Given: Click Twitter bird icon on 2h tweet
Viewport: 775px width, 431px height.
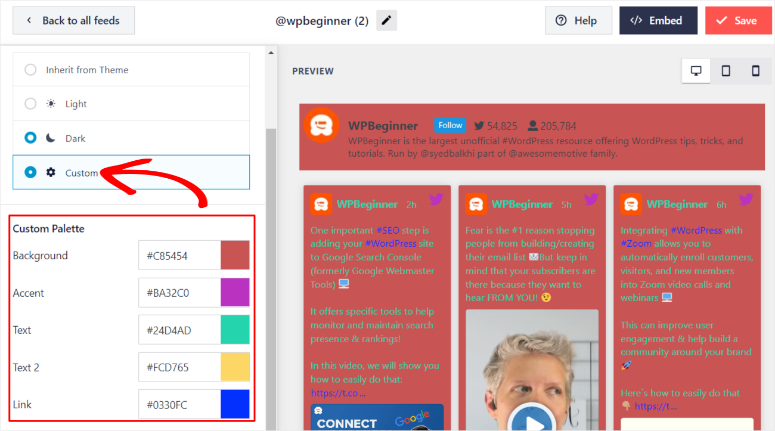Looking at the screenshot, I should (435, 199).
